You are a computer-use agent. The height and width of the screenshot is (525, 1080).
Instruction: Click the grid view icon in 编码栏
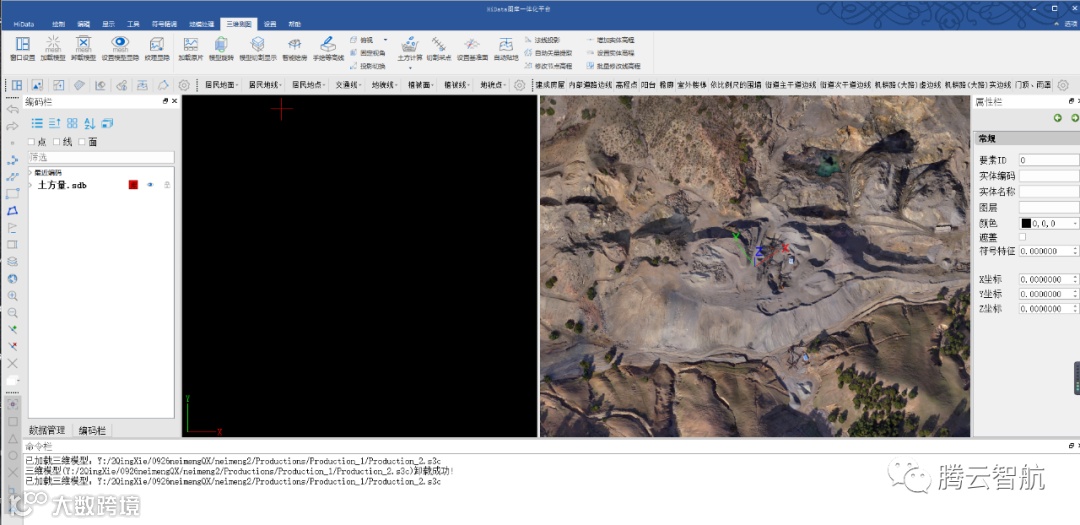click(x=72, y=123)
